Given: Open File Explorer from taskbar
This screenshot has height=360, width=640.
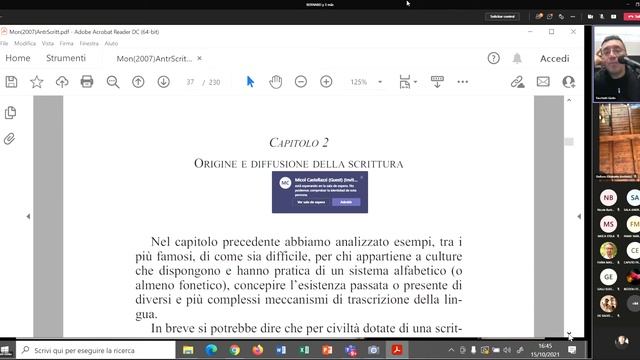Looking at the screenshot, I should pos(188,350).
